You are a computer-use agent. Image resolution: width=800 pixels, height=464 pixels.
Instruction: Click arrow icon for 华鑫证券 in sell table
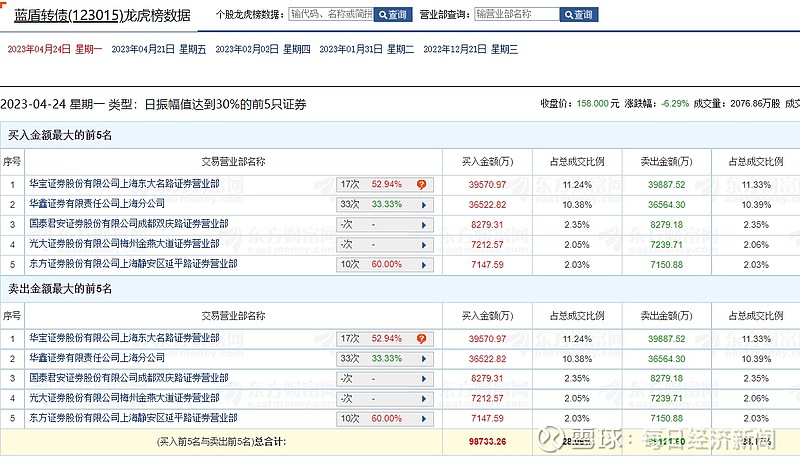coord(424,359)
